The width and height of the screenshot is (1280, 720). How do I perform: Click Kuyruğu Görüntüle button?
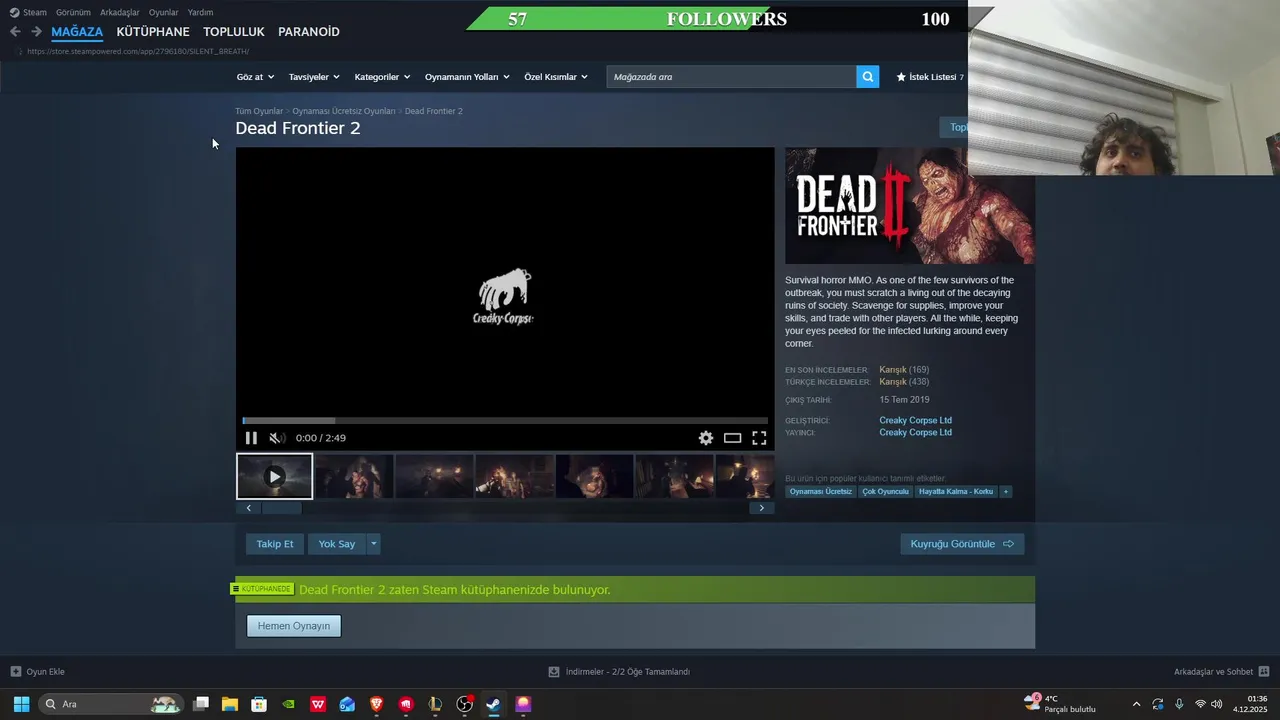962,544
